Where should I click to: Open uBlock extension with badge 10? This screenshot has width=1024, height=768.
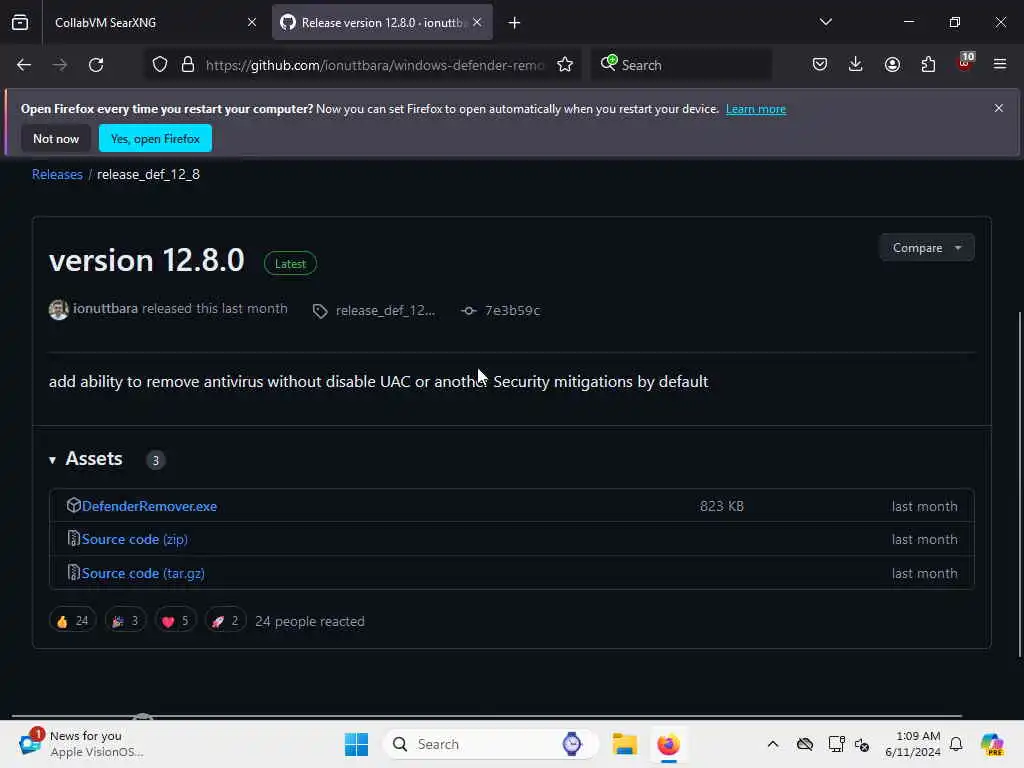click(x=965, y=63)
